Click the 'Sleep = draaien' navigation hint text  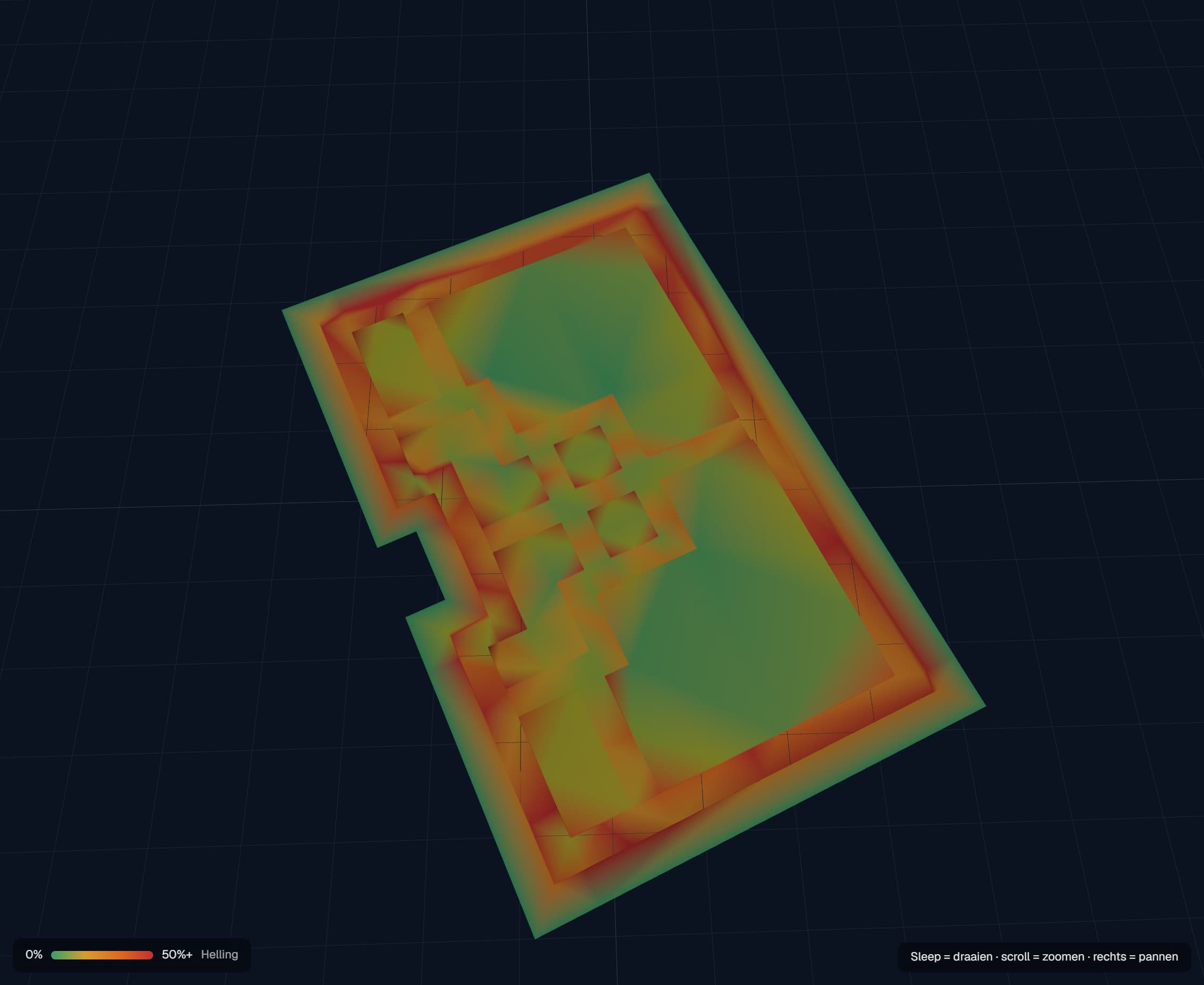coord(951,957)
